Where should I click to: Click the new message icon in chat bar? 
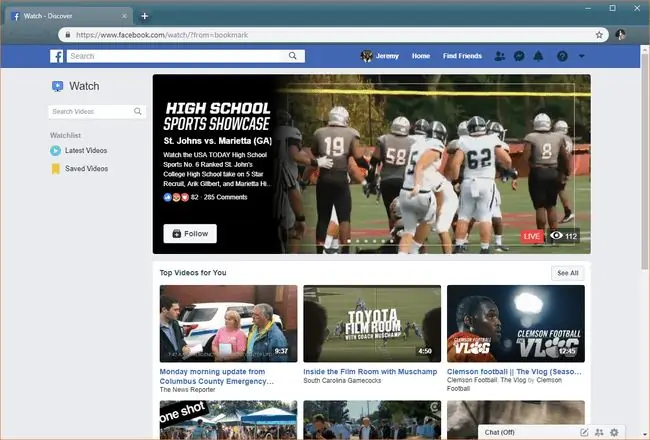click(x=584, y=433)
